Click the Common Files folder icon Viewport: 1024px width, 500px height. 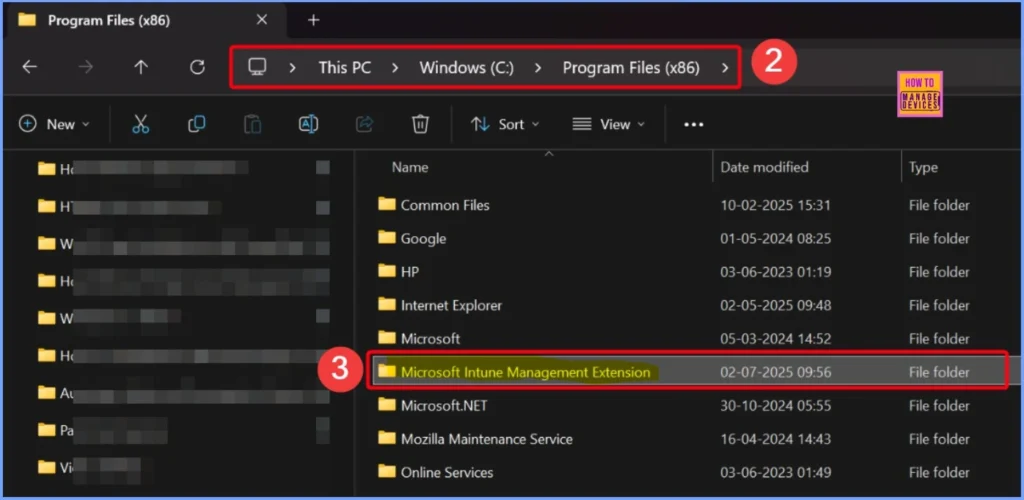[x=387, y=204]
